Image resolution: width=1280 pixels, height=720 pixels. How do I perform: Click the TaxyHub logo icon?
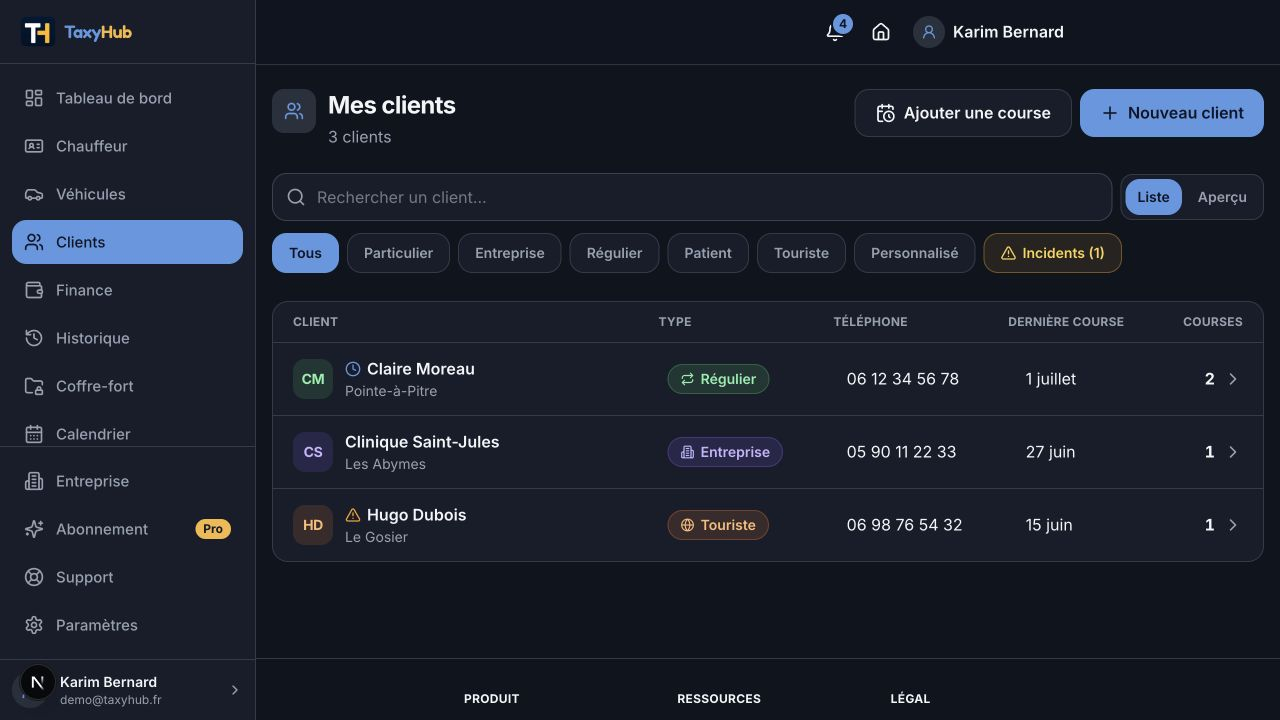click(x=37, y=32)
